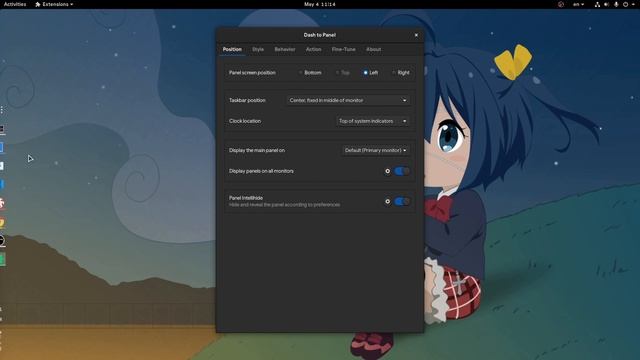Open the 'en' keyboard layout dropdown
The width and height of the screenshot is (640, 360).
tap(578, 4)
